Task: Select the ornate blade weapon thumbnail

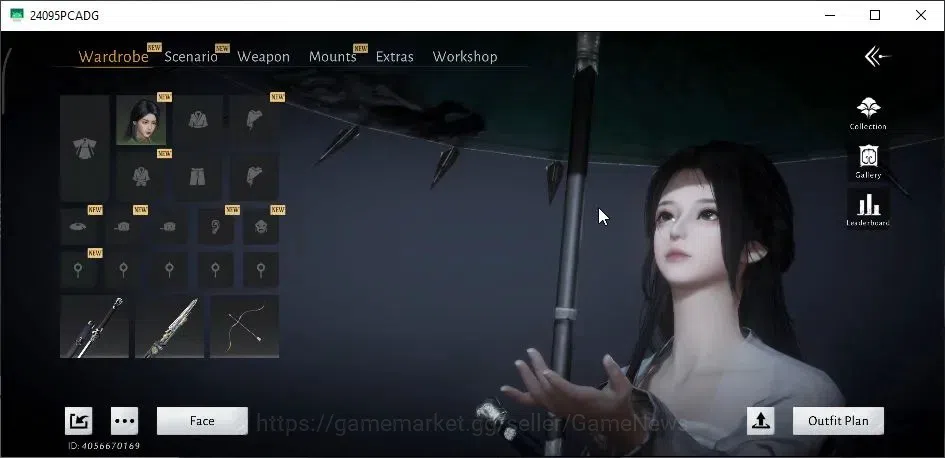Action: 169,327
